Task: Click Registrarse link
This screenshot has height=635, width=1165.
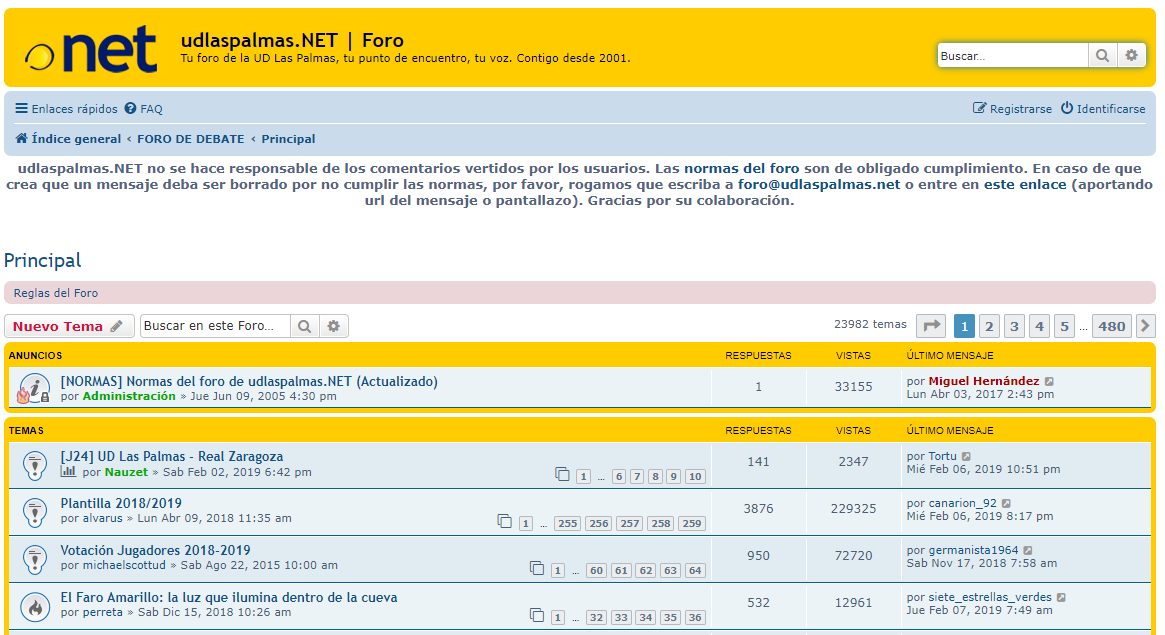Action: pos(1013,108)
